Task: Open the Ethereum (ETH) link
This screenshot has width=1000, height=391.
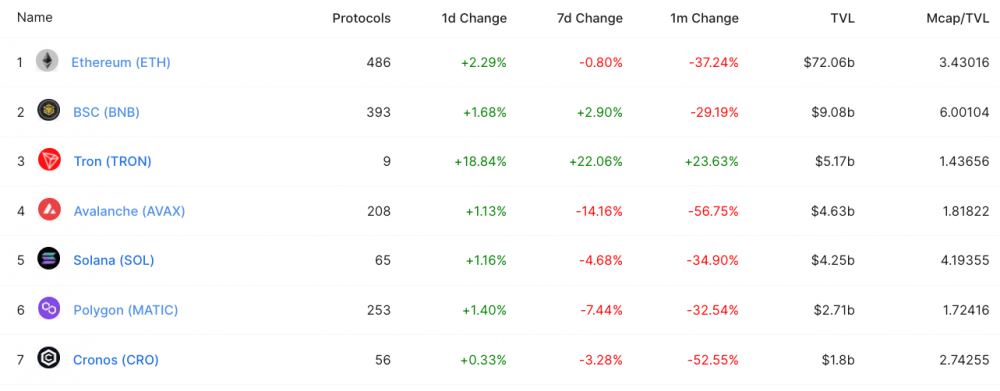Action: click(x=121, y=63)
